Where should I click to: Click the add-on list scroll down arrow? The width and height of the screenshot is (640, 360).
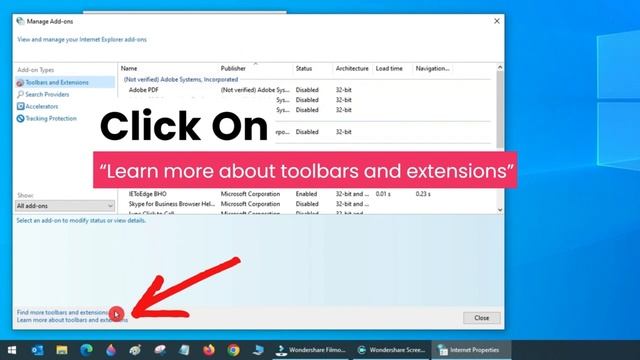click(500, 210)
